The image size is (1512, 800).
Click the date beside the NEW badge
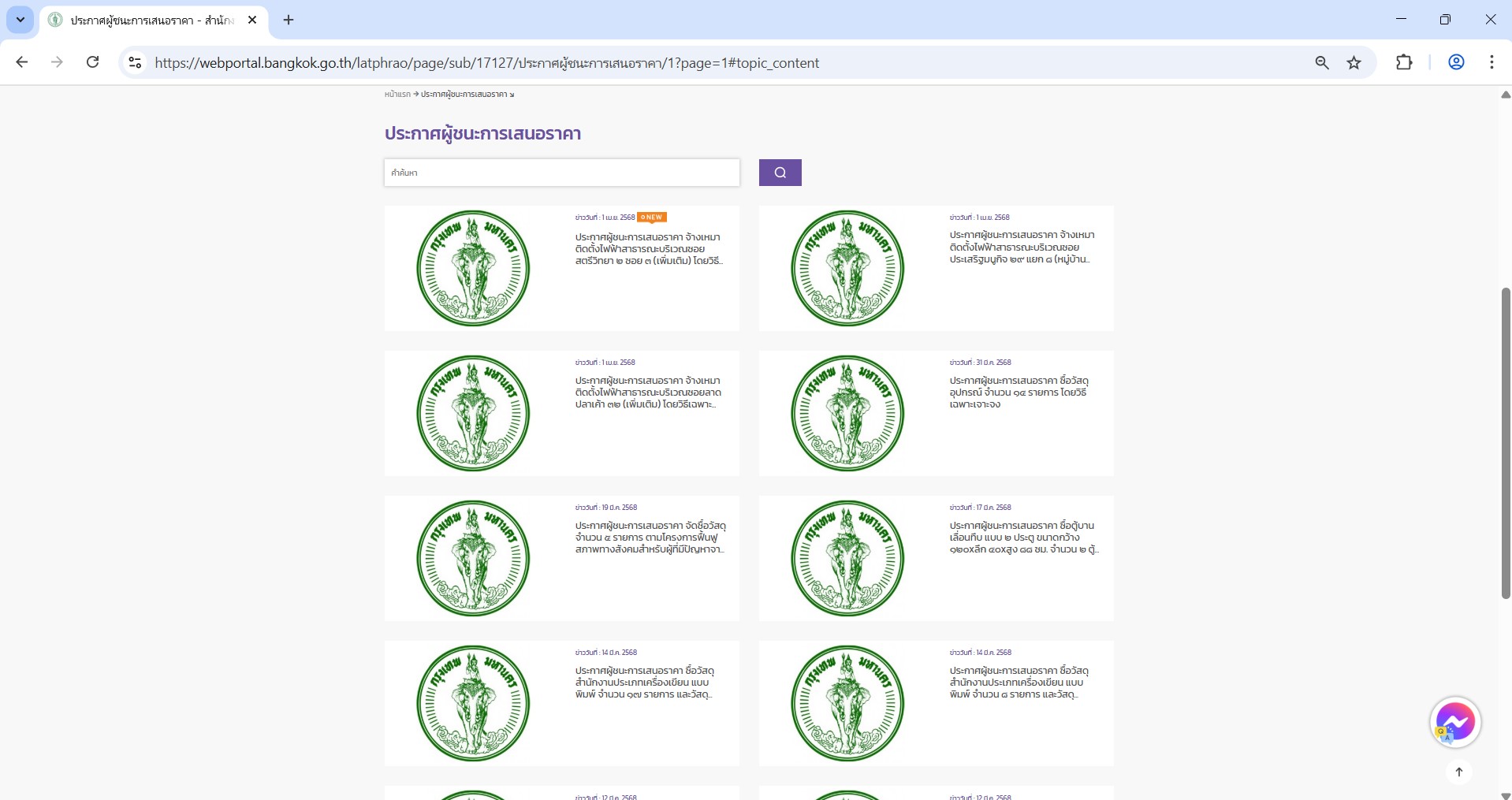(605, 218)
